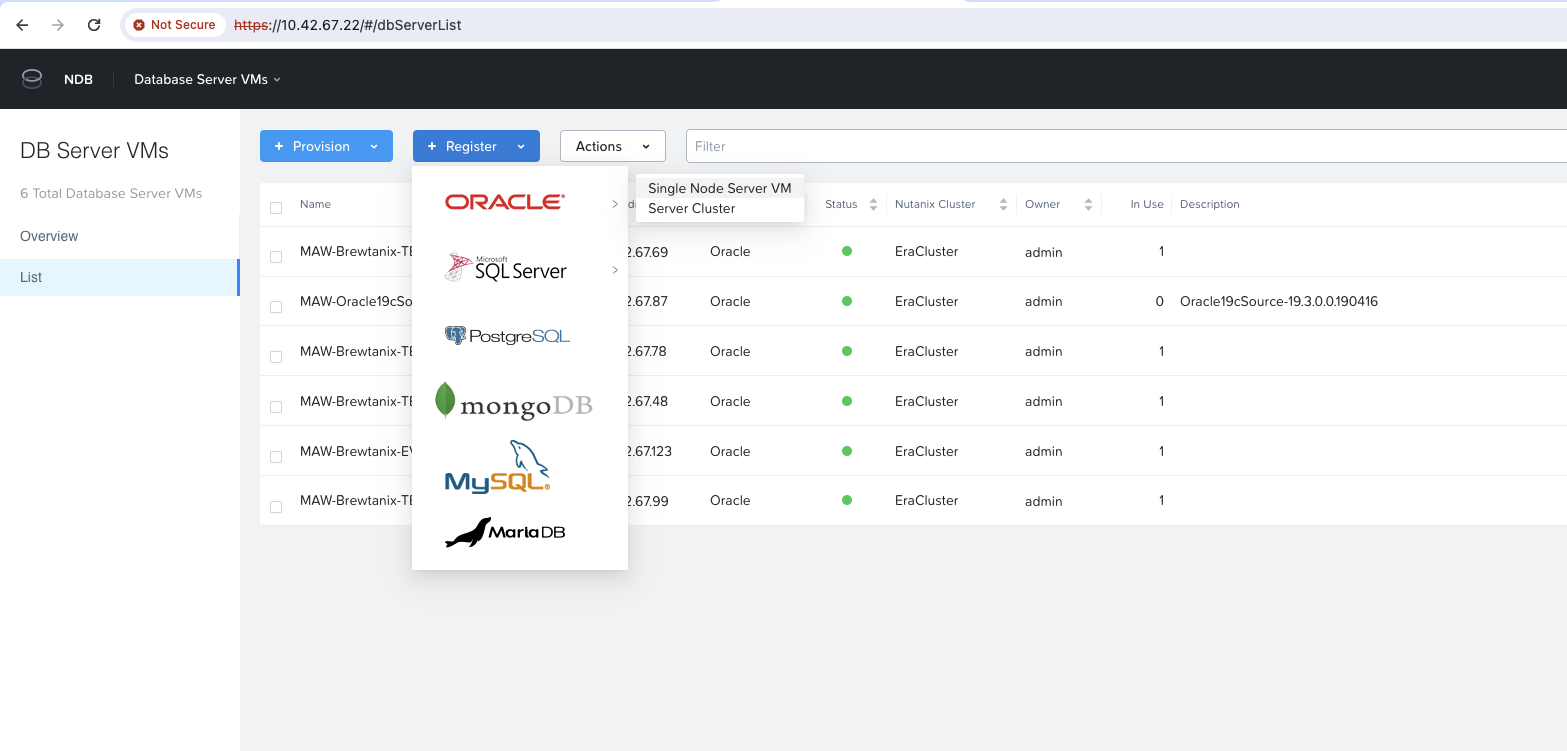Open the Actions dropdown
Viewport: 1567px width, 751px height.
click(x=613, y=146)
